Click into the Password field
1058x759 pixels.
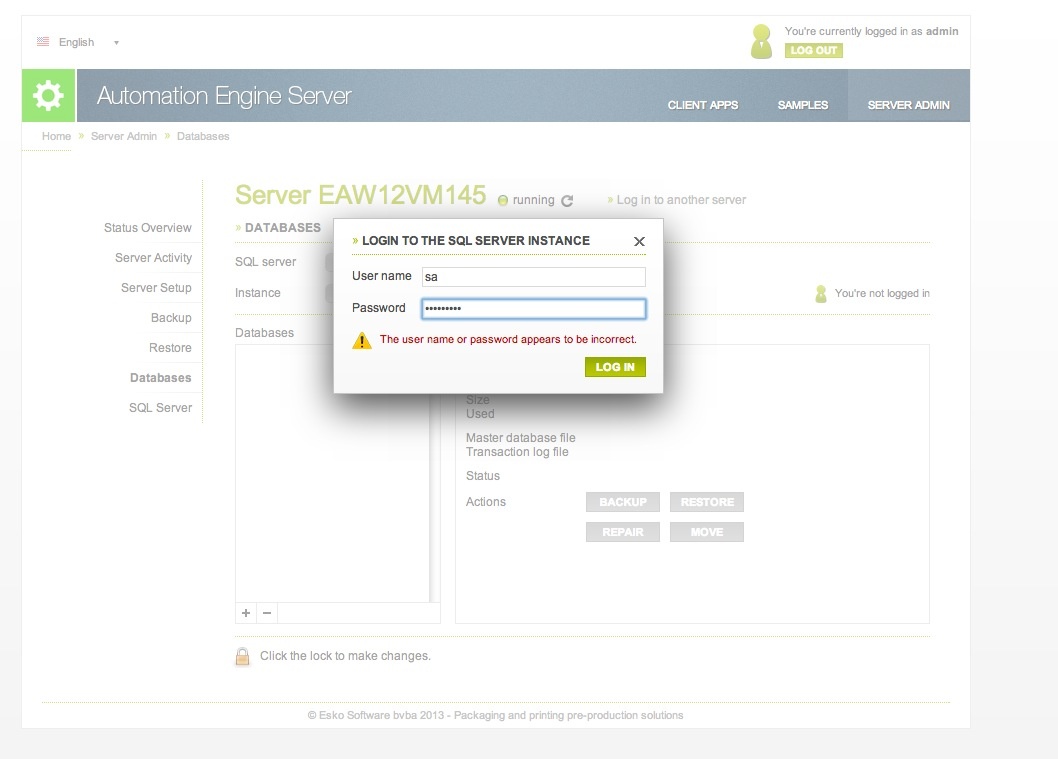(x=532, y=309)
